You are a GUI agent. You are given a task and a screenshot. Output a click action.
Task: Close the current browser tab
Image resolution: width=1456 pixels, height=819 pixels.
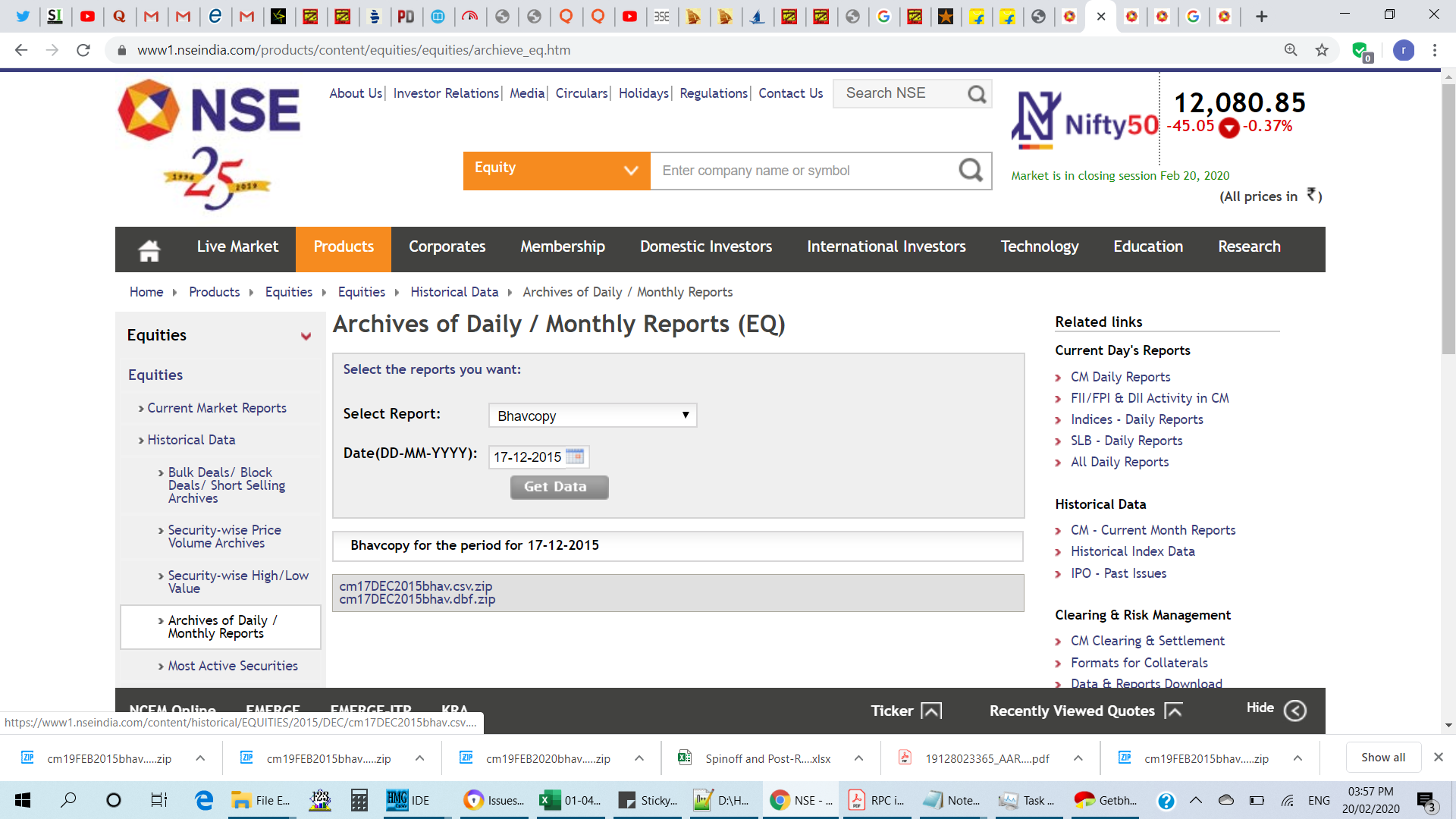(1101, 16)
